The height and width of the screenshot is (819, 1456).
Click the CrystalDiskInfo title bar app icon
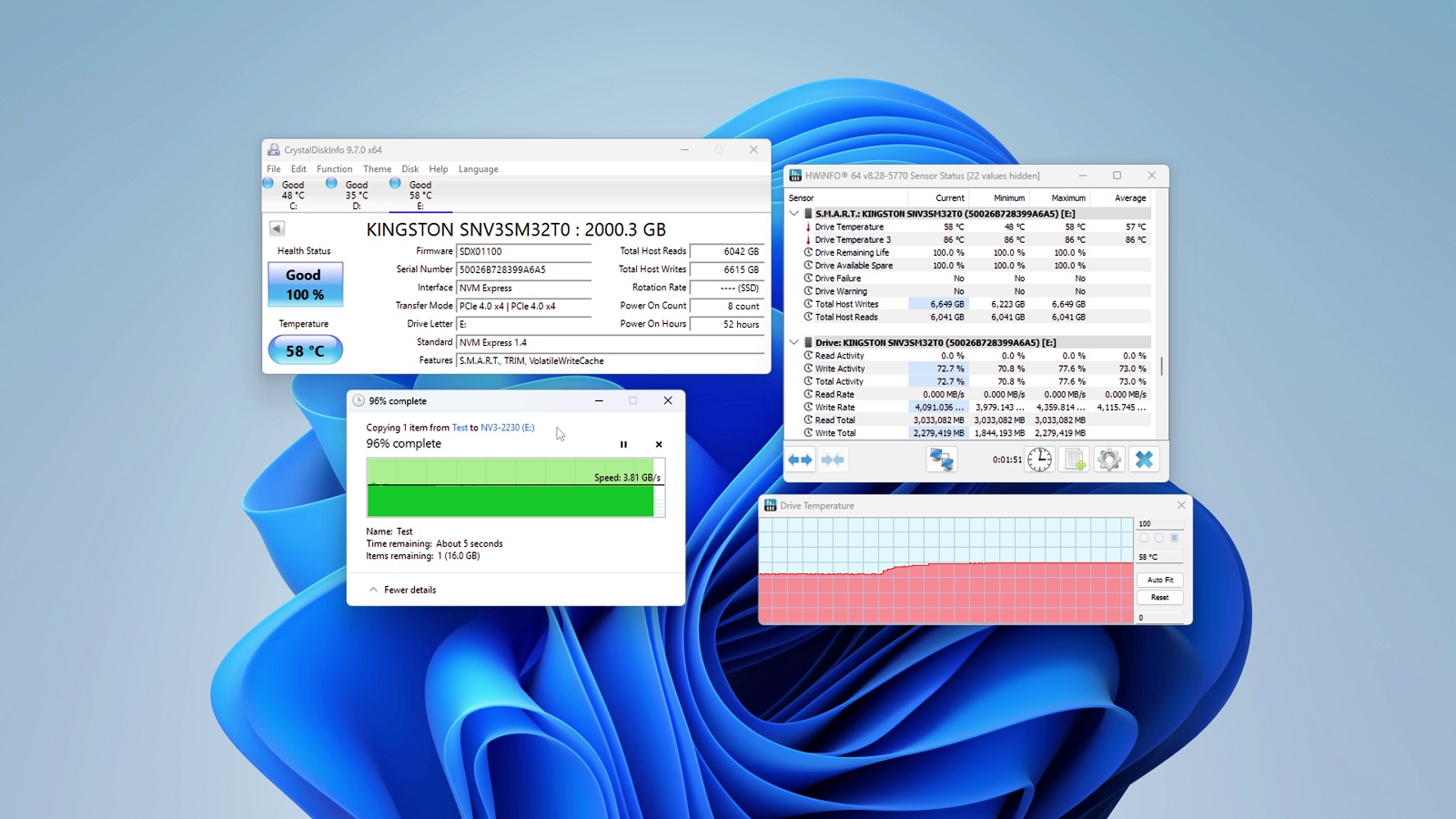click(x=273, y=150)
